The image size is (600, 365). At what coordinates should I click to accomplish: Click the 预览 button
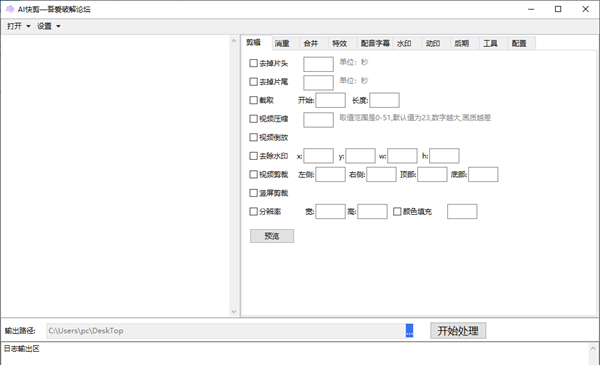tap(272, 236)
